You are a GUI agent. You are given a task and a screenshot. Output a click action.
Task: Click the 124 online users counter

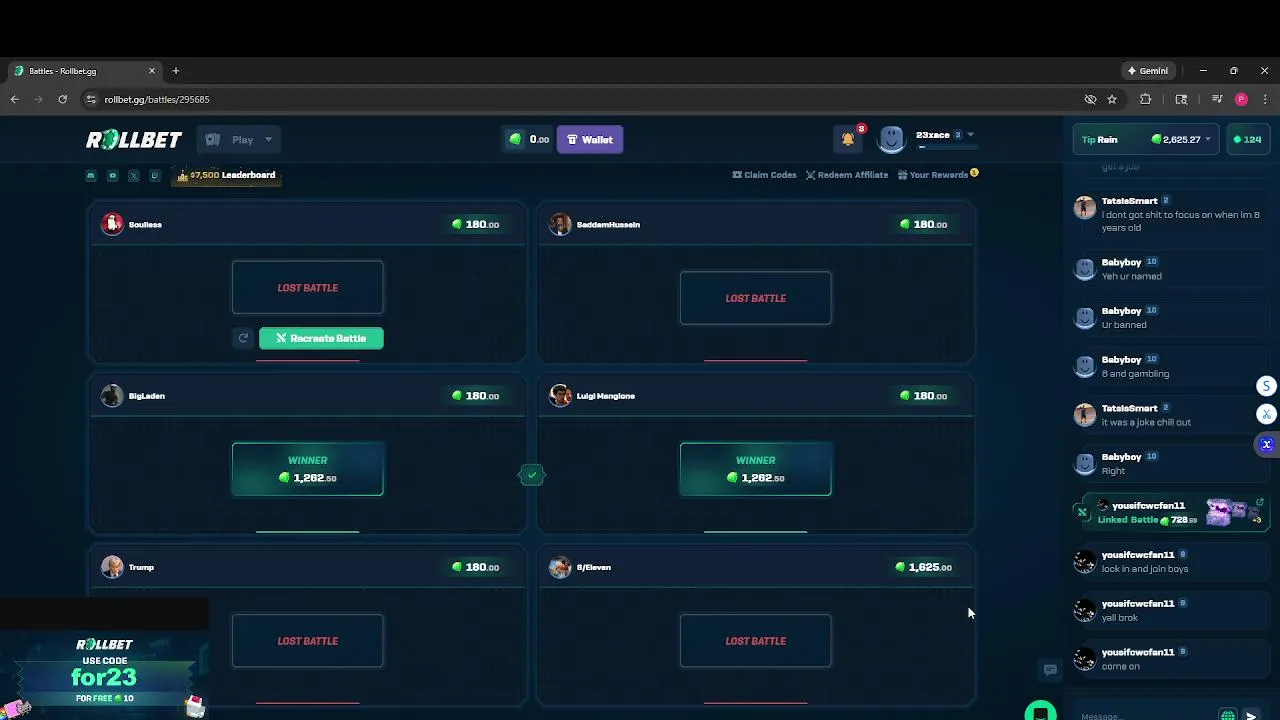click(x=1247, y=140)
